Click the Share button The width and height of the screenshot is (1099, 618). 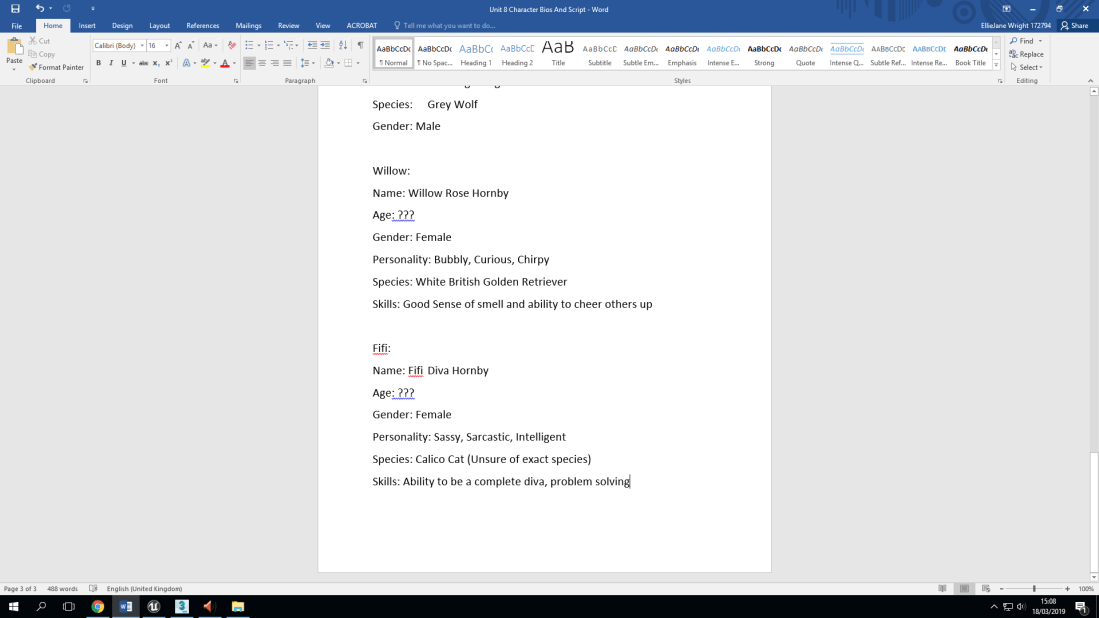tap(1075, 26)
